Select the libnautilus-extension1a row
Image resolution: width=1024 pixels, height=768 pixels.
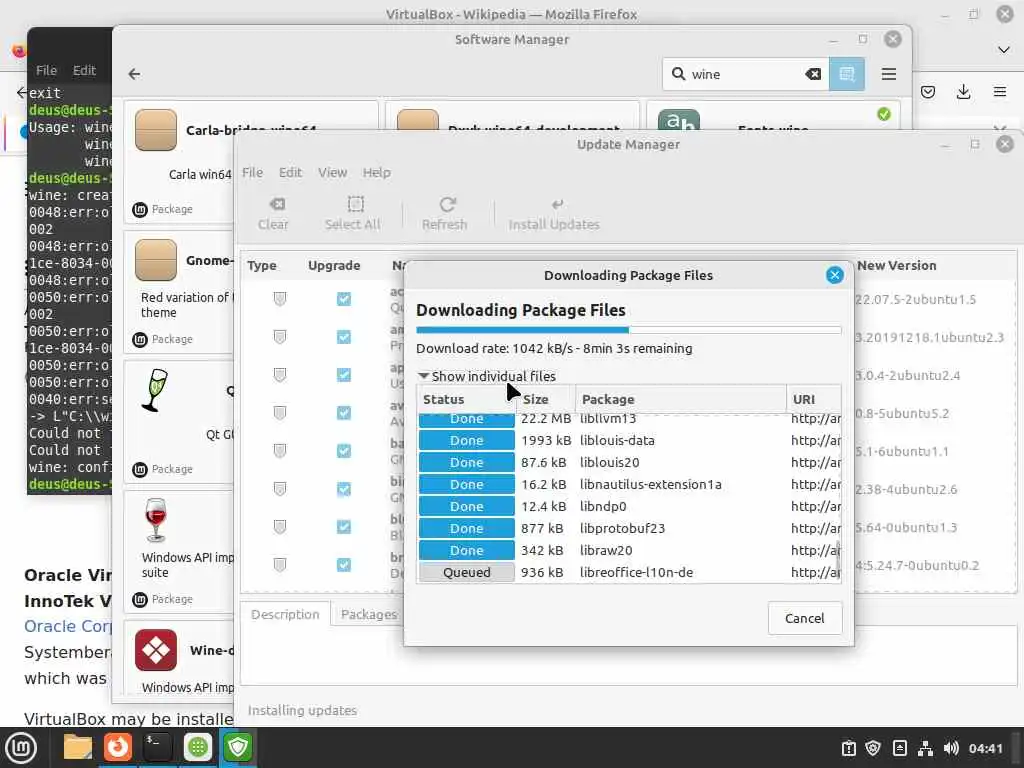tap(629, 485)
